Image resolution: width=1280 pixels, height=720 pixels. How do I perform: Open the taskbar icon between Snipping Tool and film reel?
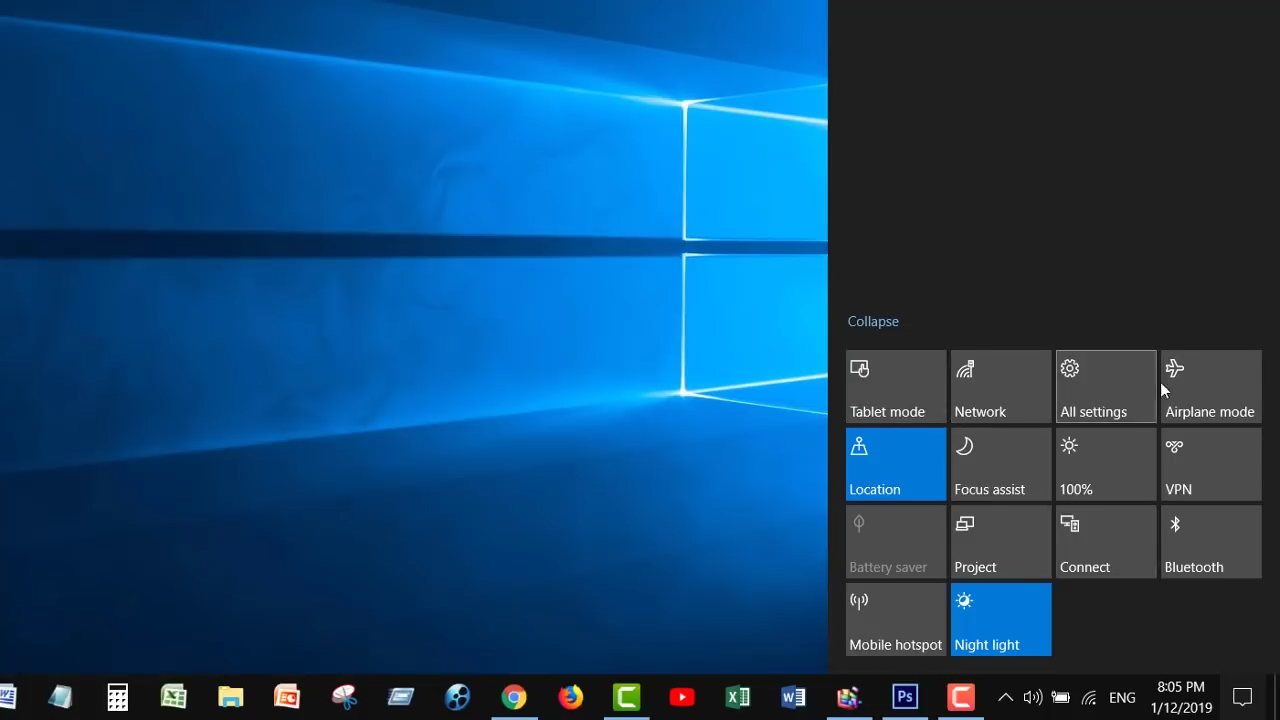pos(401,697)
